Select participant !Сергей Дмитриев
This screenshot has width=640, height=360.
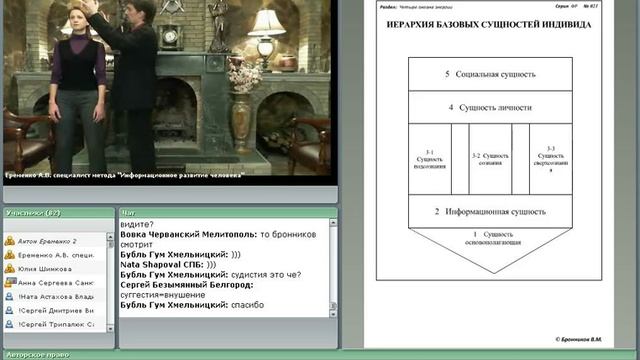coord(55,311)
